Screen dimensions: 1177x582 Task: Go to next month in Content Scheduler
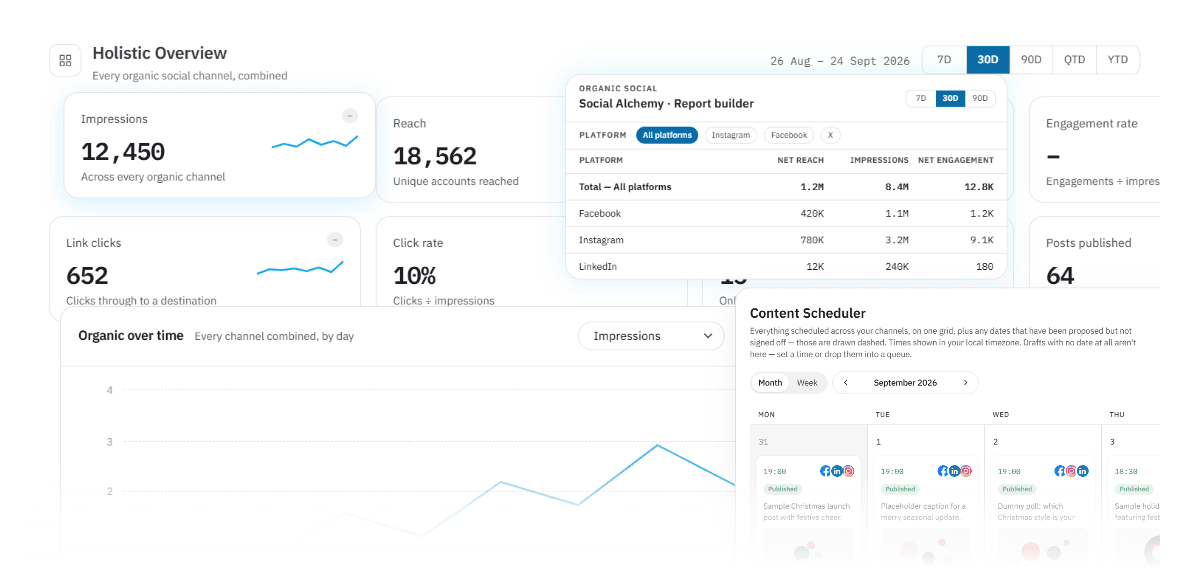pos(965,382)
